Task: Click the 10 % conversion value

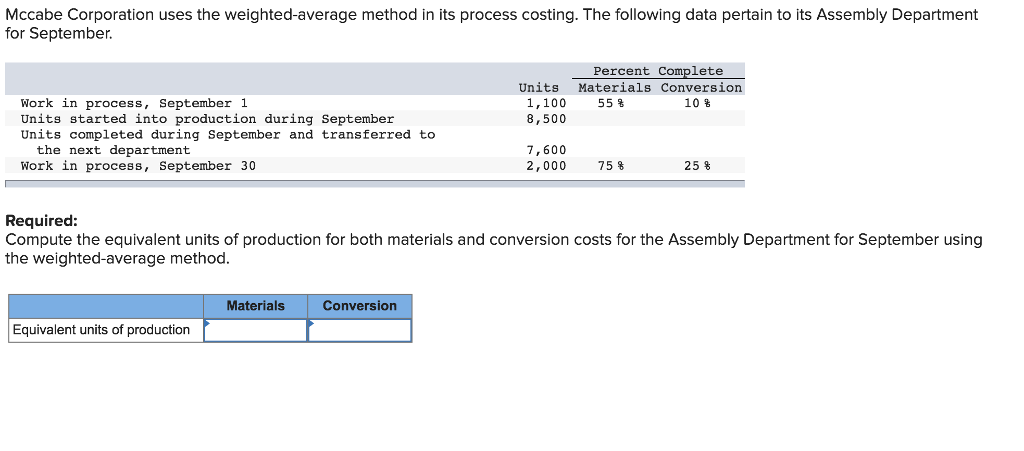Action: 697,103
